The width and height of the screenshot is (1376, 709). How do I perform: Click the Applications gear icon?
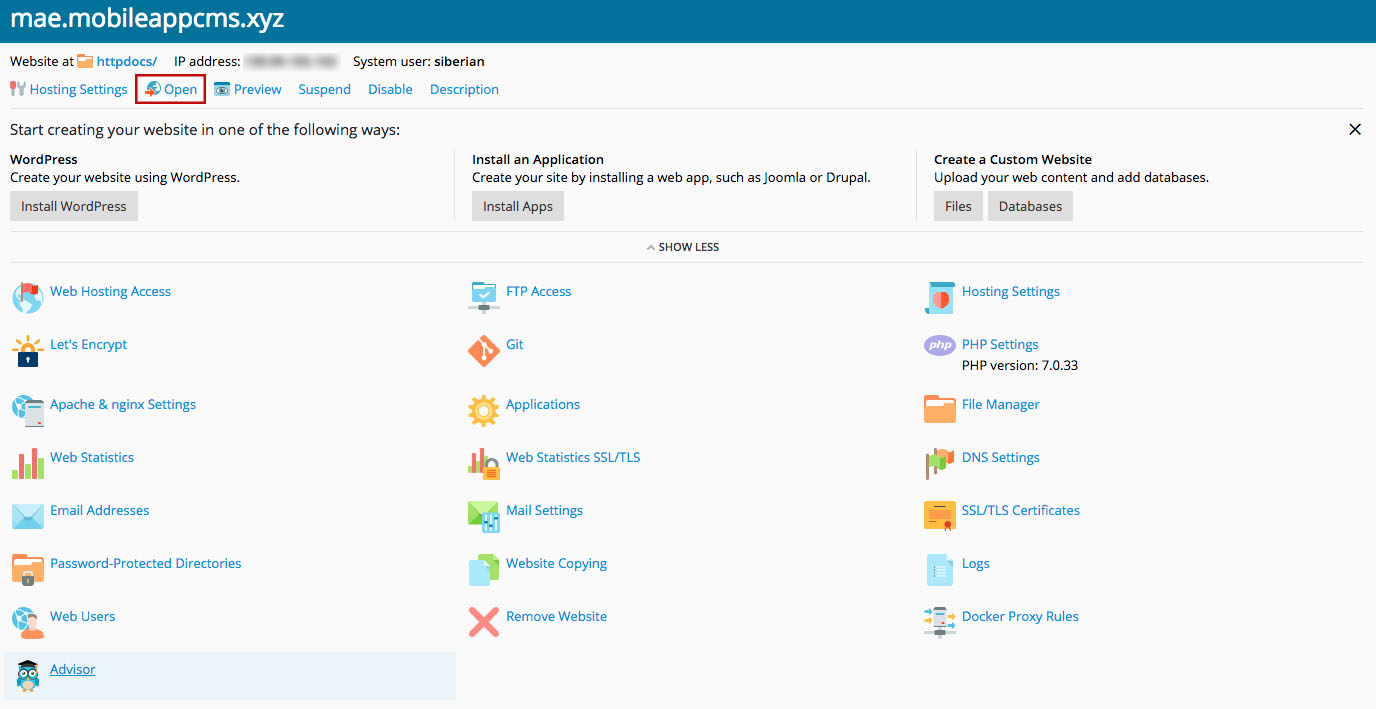[483, 410]
